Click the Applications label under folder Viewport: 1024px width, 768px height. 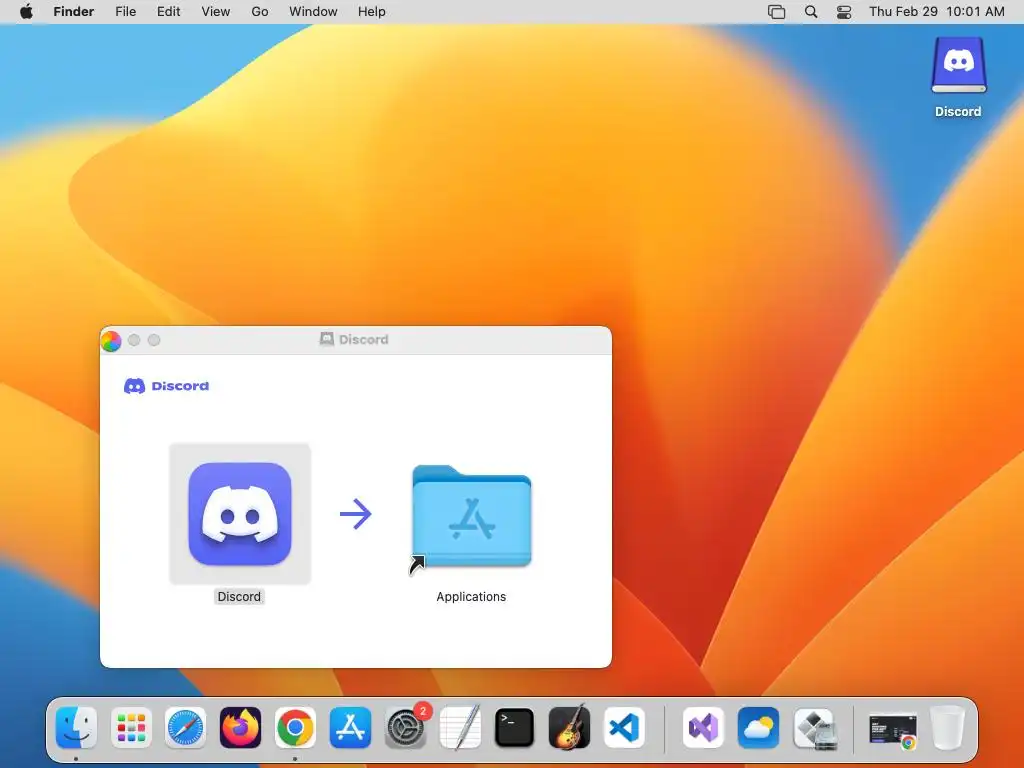coord(471,597)
